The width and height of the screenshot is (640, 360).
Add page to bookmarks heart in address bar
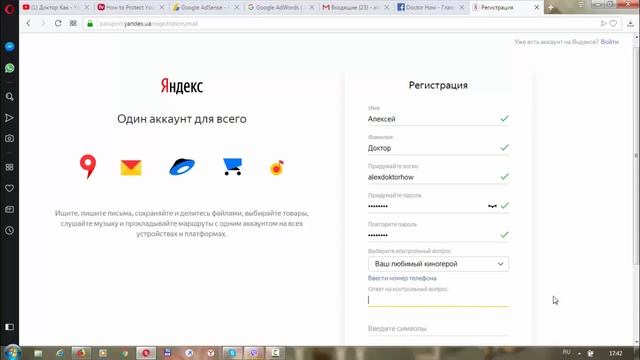coord(613,24)
